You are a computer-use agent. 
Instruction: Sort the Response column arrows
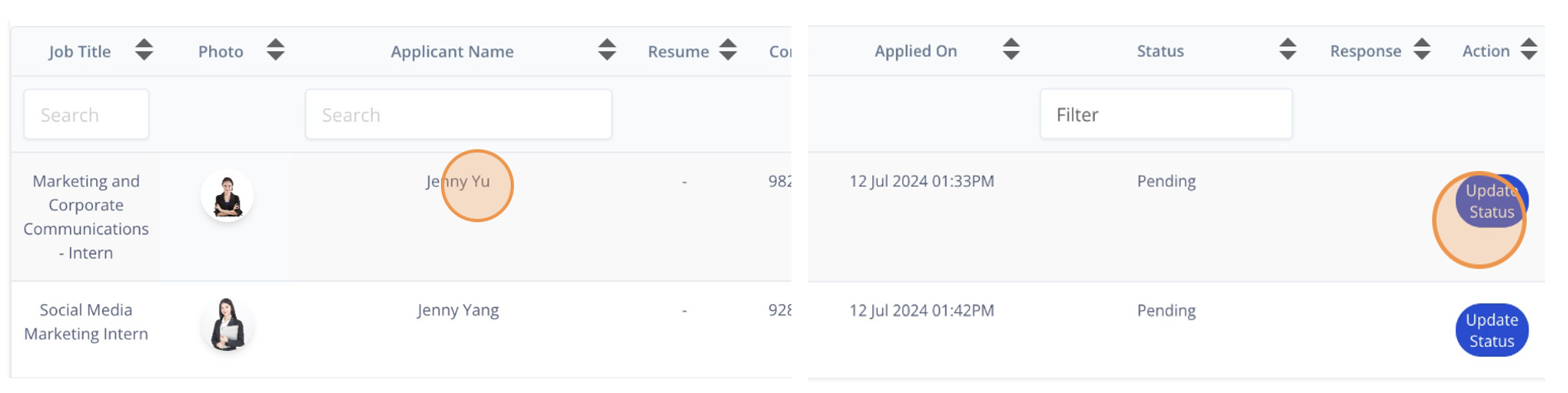(1422, 50)
